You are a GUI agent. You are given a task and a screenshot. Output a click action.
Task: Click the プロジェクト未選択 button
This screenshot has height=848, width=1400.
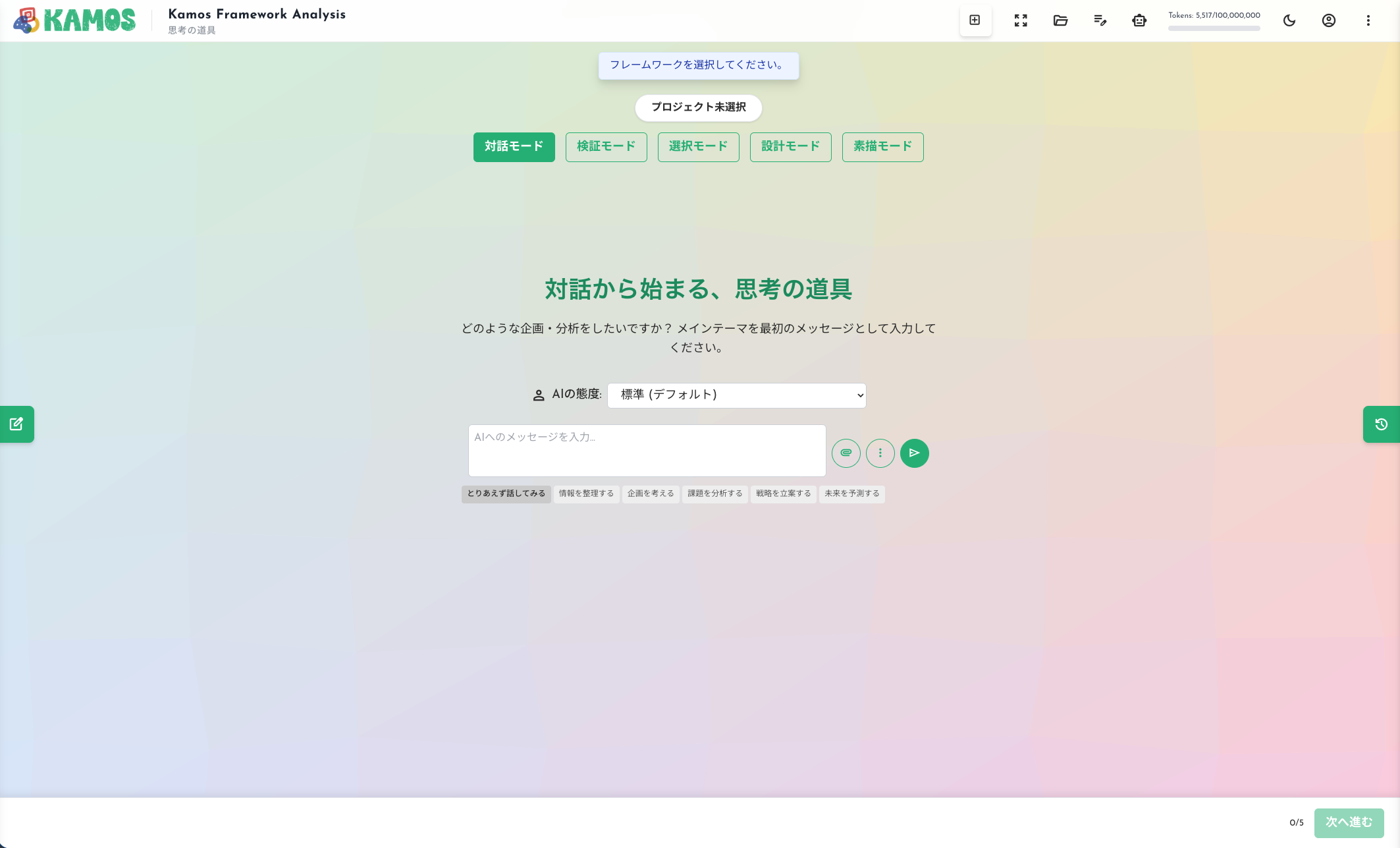click(698, 107)
